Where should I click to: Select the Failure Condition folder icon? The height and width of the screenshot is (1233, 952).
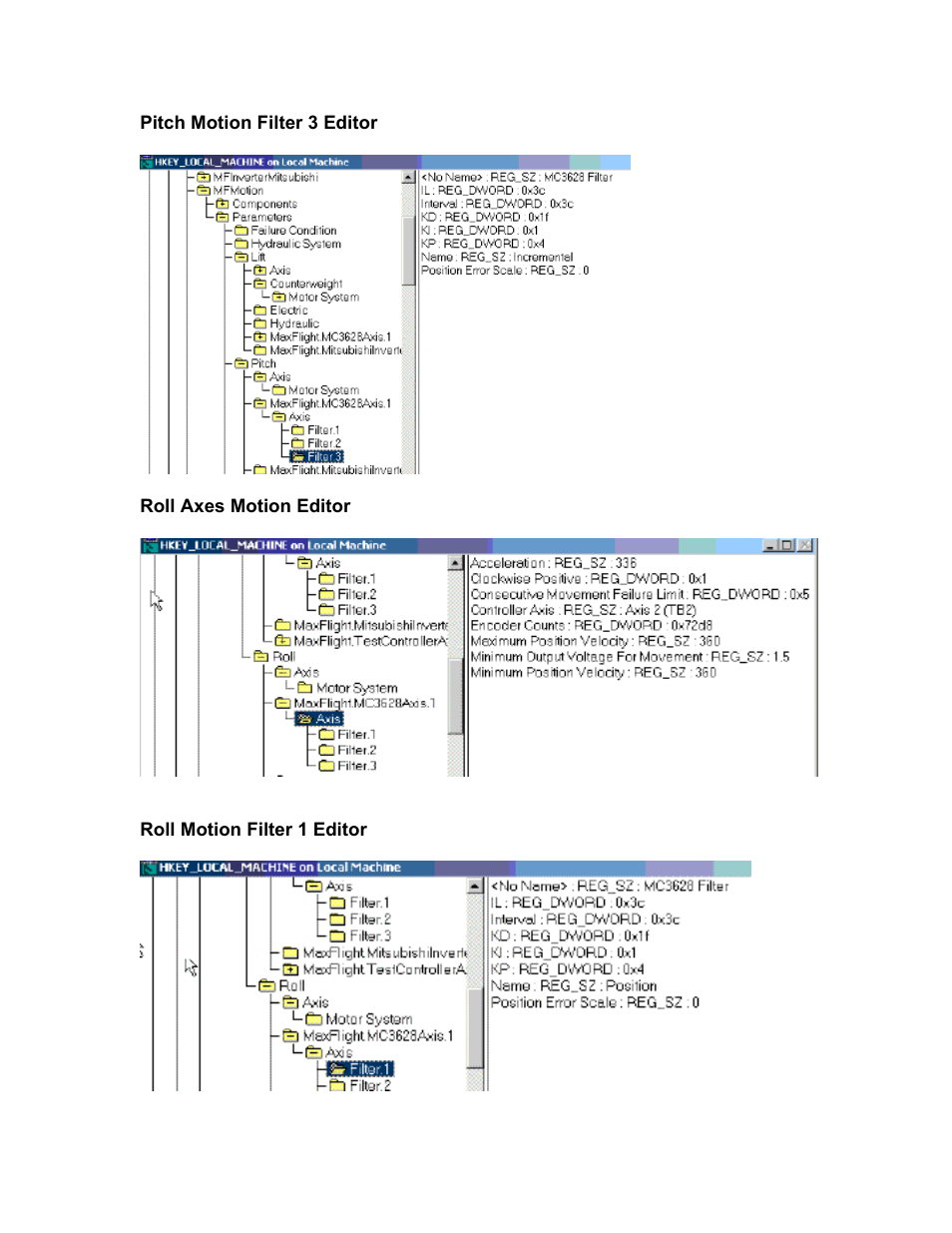pyautogui.click(x=241, y=231)
